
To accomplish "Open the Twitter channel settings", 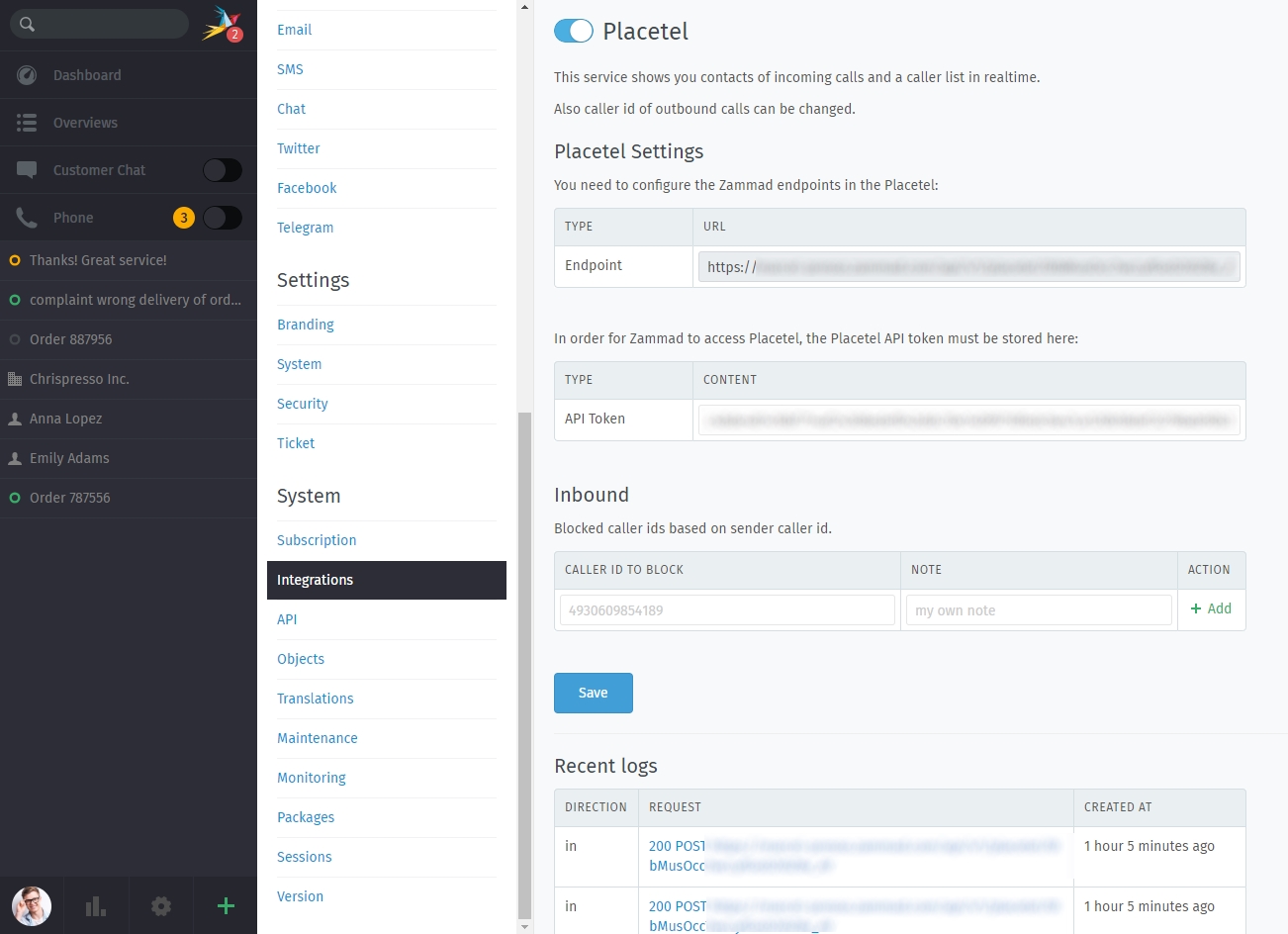I will (x=298, y=148).
